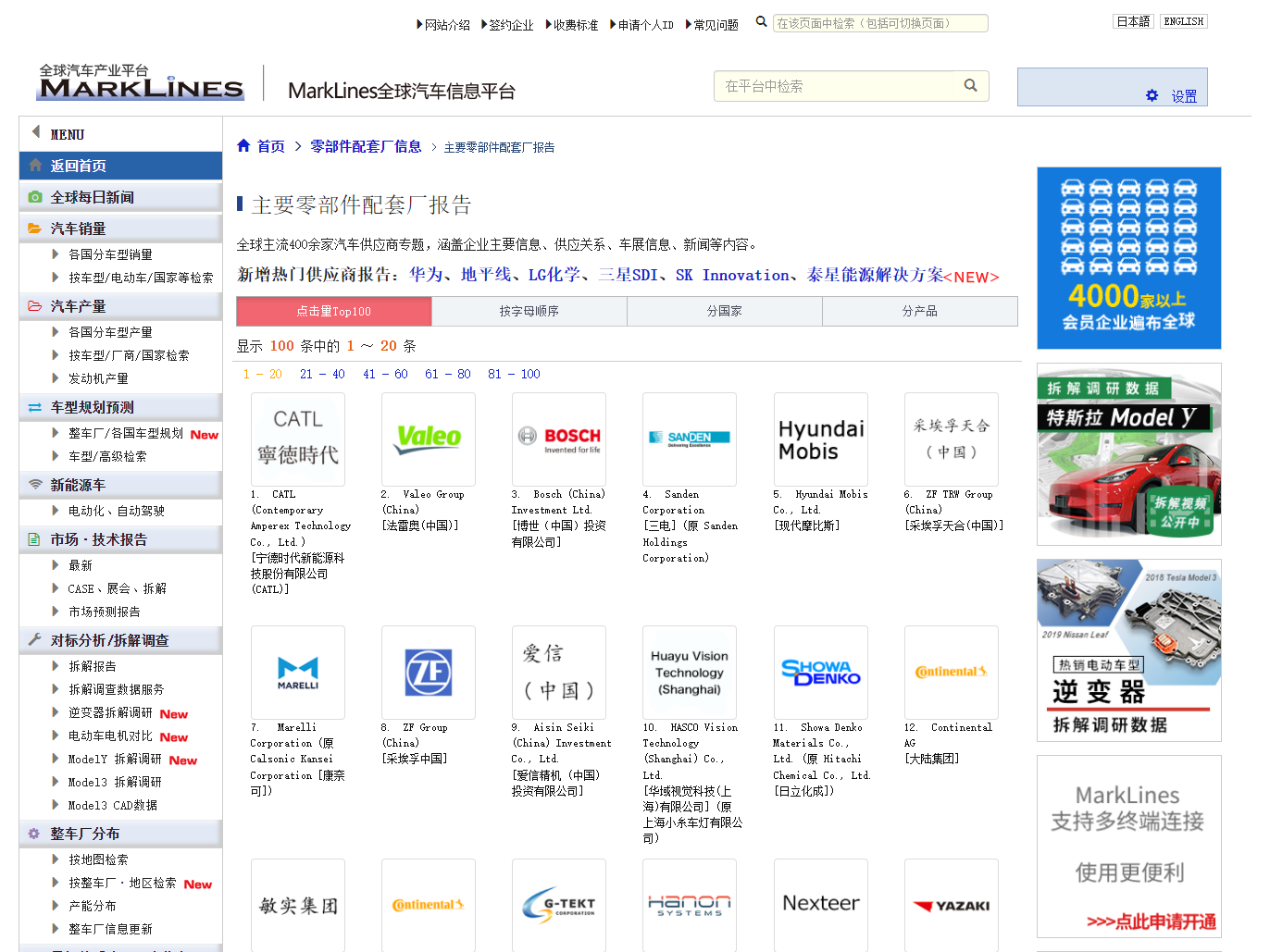
Task: Open settings via gear icon
Action: 1152,95
